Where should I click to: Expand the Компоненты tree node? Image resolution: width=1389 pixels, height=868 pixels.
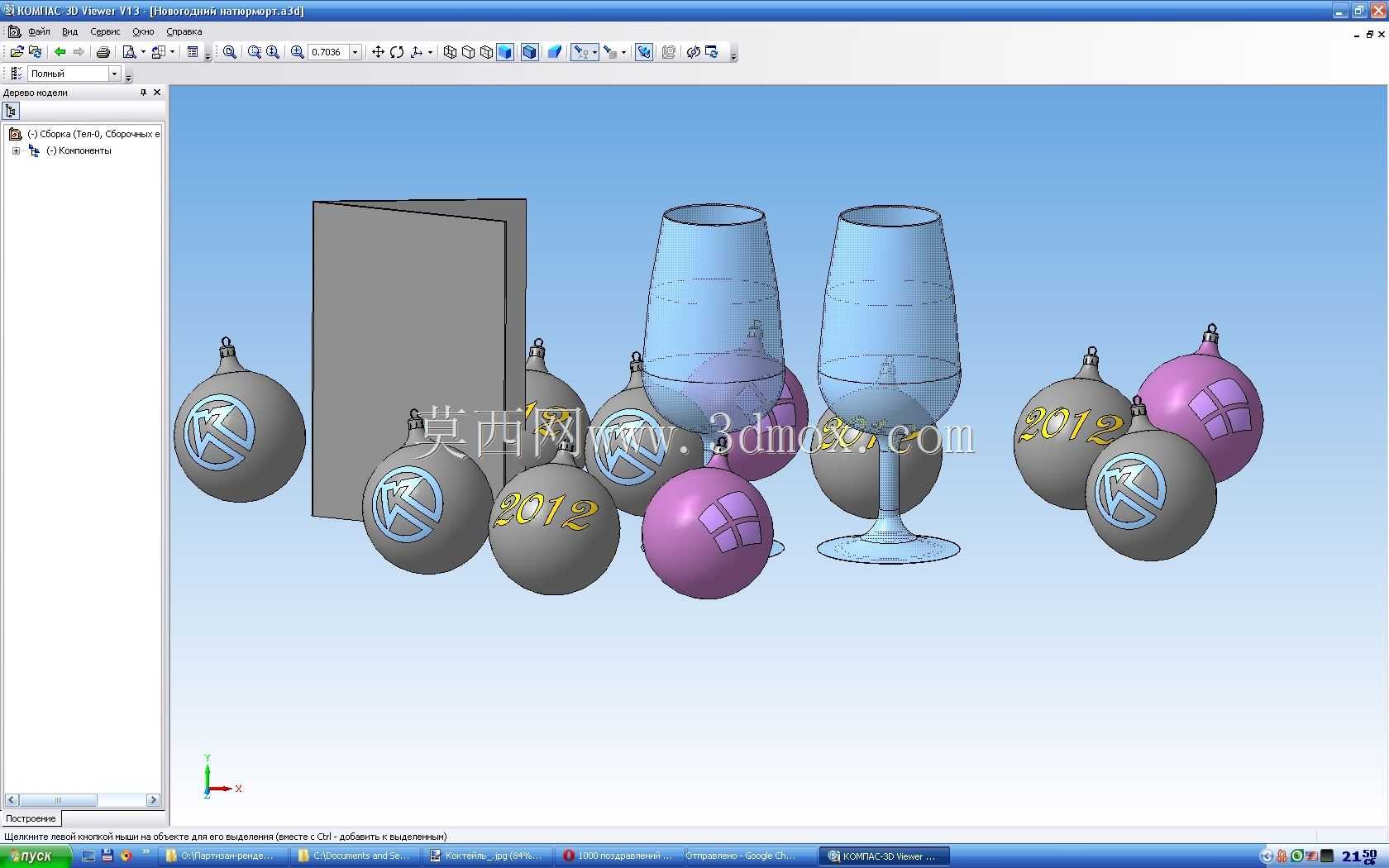click(16, 150)
